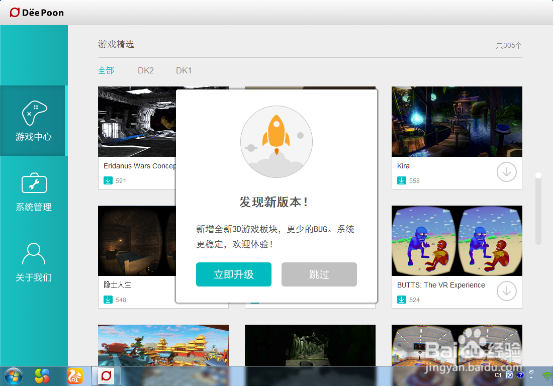554x387 pixels.
Task: Open the Windows Start menu
Action: pyautogui.click(x=14, y=376)
